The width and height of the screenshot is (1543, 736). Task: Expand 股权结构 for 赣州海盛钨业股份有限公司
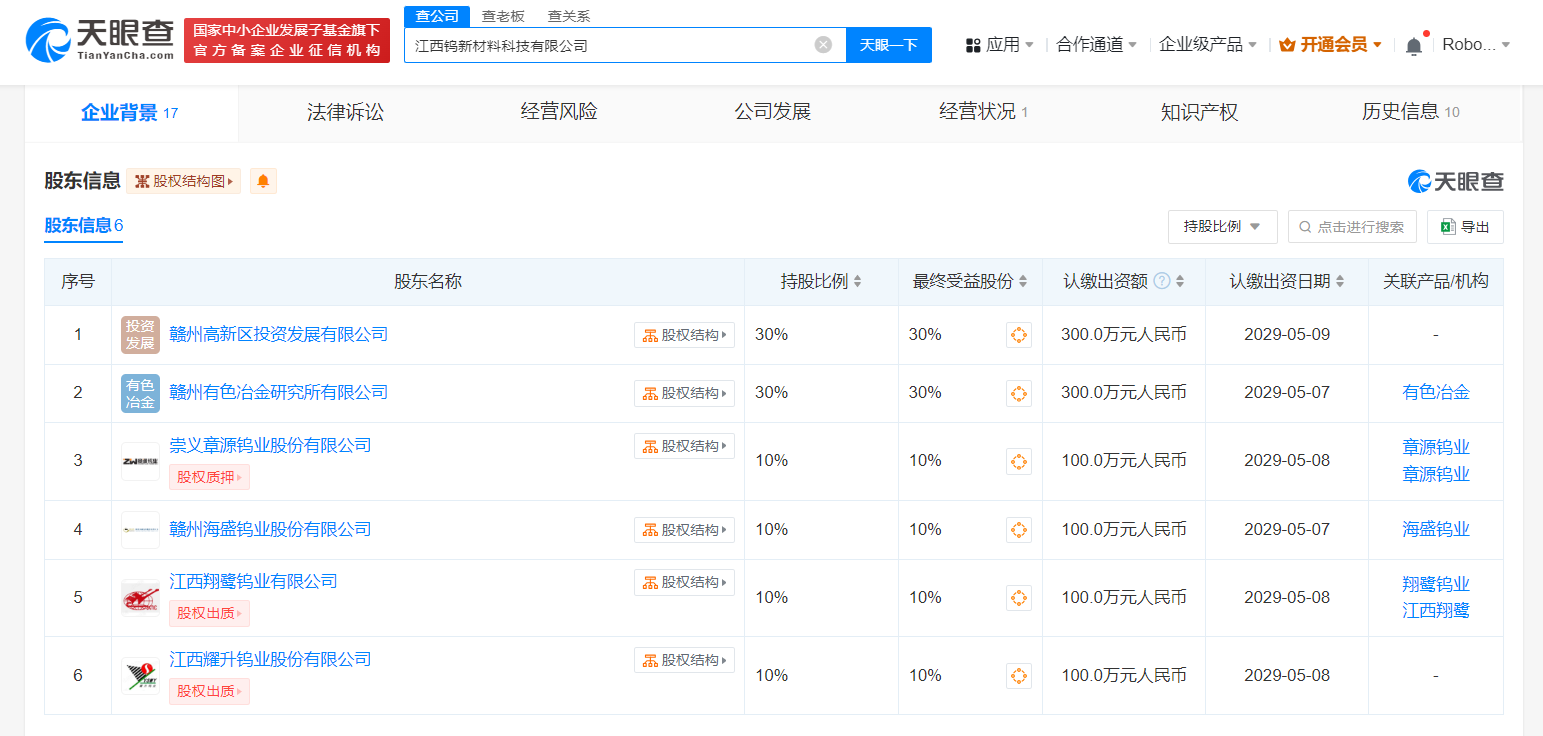click(684, 530)
